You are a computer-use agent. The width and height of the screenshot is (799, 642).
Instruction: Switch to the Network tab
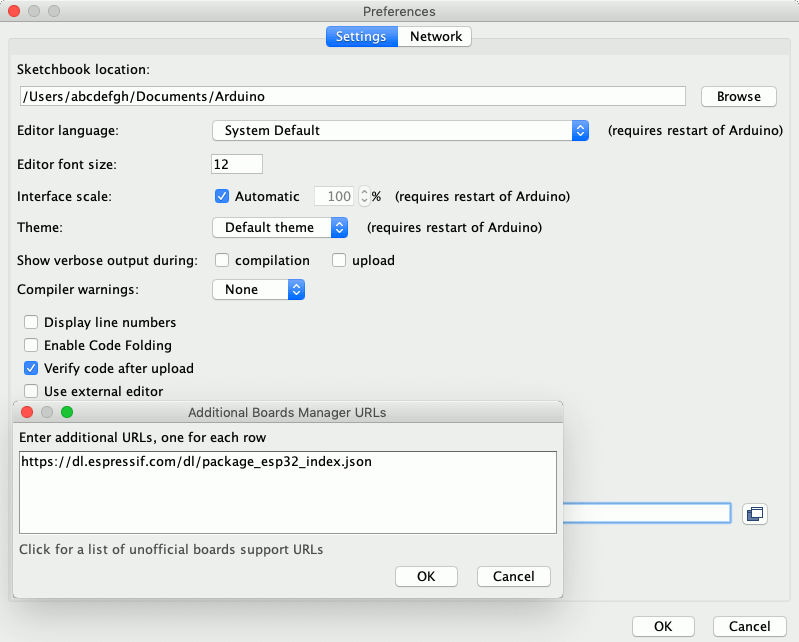point(436,37)
